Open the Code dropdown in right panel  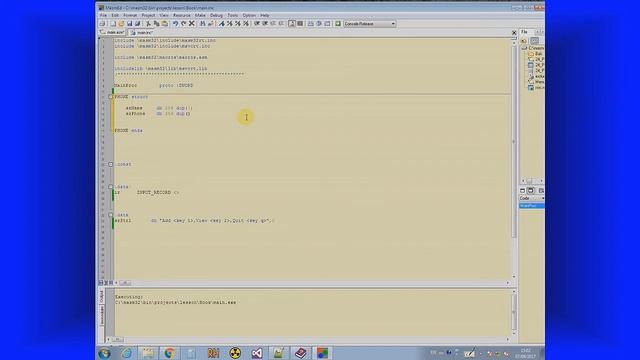point(532,198)
